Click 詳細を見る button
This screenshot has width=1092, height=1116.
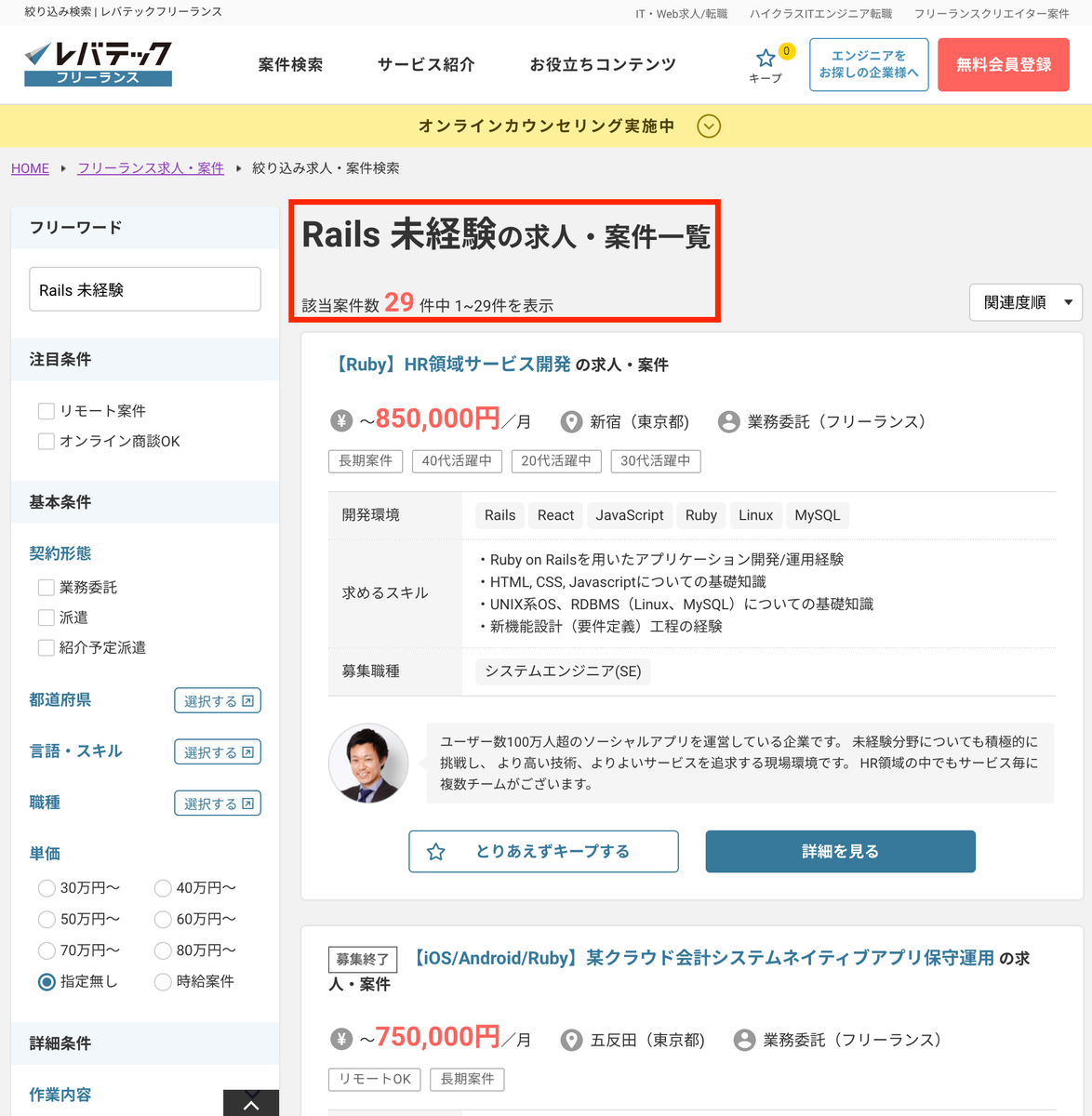point(841,852)
